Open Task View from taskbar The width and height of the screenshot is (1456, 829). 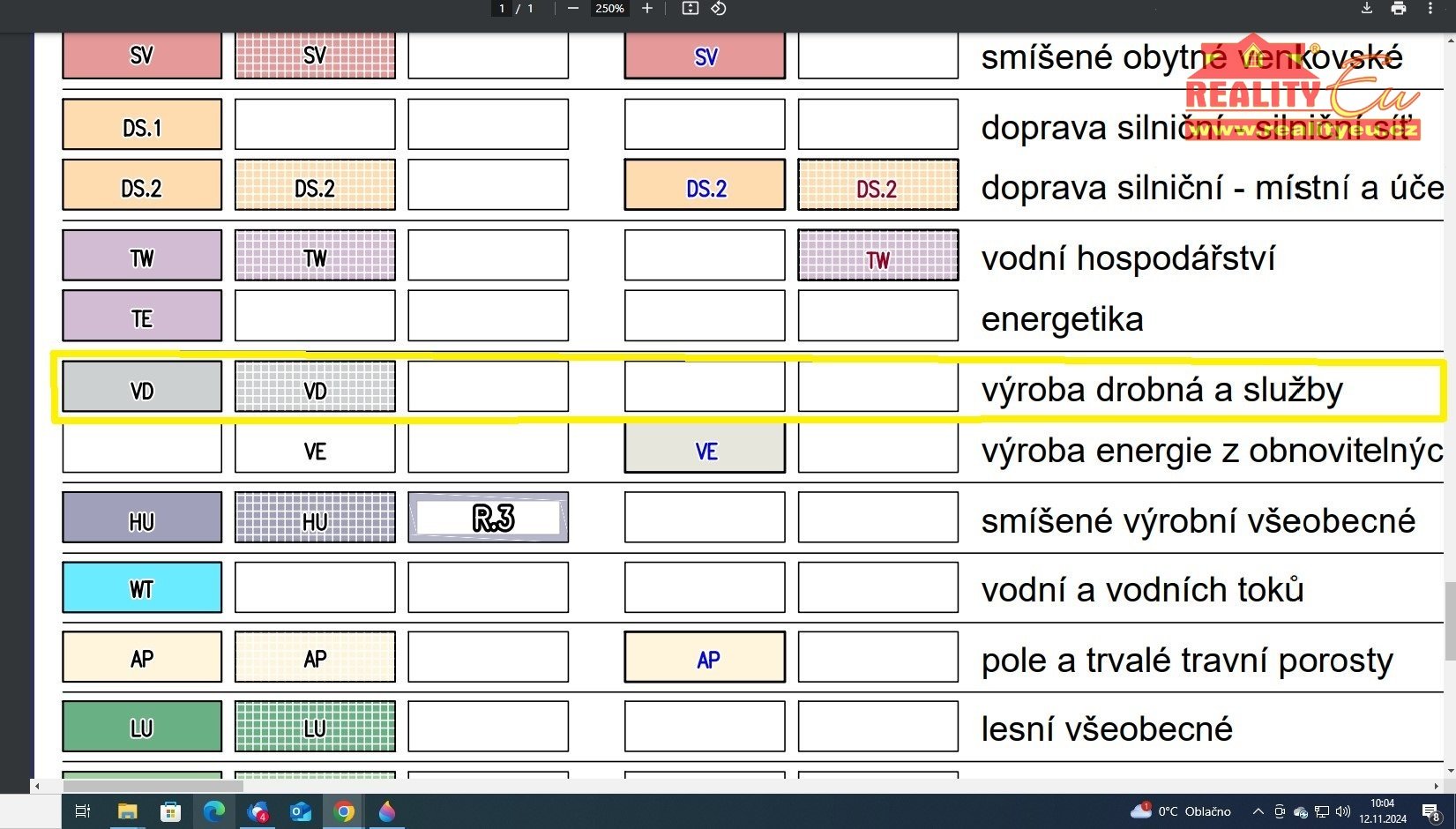(83, 811)
